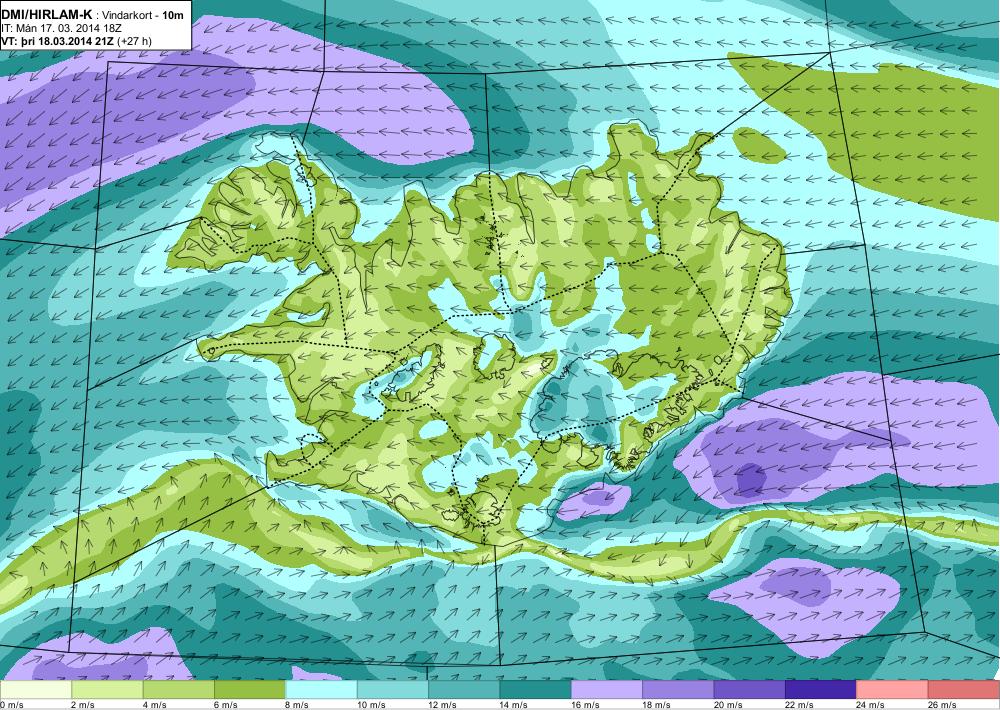Select the '12 m/s' legend label

[443, 704]
